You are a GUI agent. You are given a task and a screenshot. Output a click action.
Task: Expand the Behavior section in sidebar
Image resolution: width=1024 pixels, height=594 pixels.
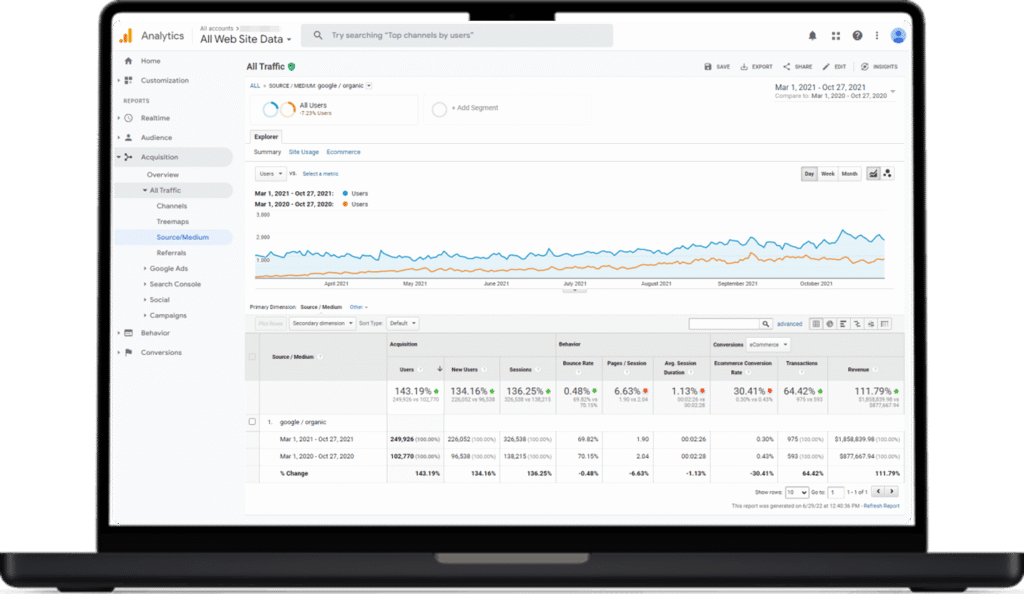(155, 333)
